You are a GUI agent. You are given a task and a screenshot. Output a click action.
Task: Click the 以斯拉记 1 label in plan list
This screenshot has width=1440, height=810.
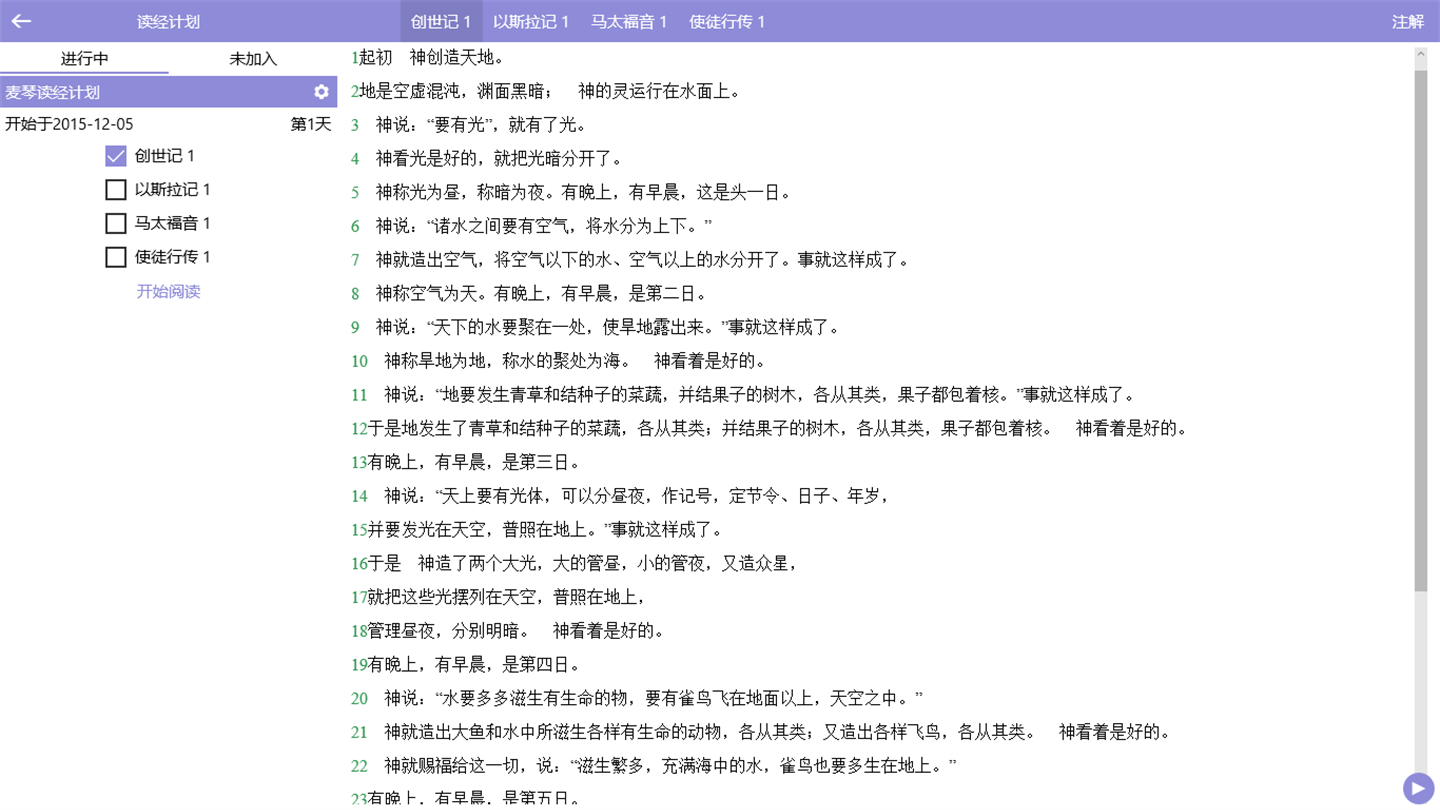click(173, 190)
